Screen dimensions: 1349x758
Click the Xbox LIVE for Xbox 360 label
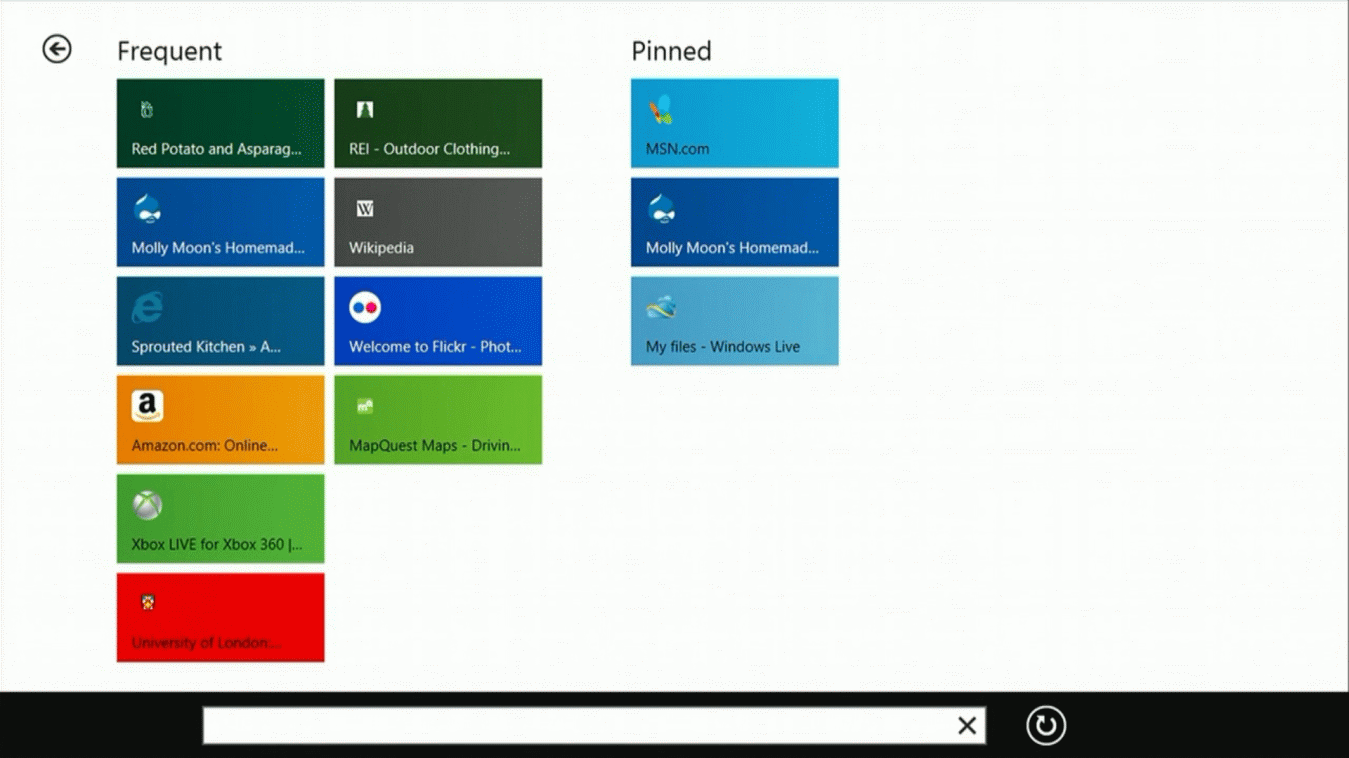[216, 545]
